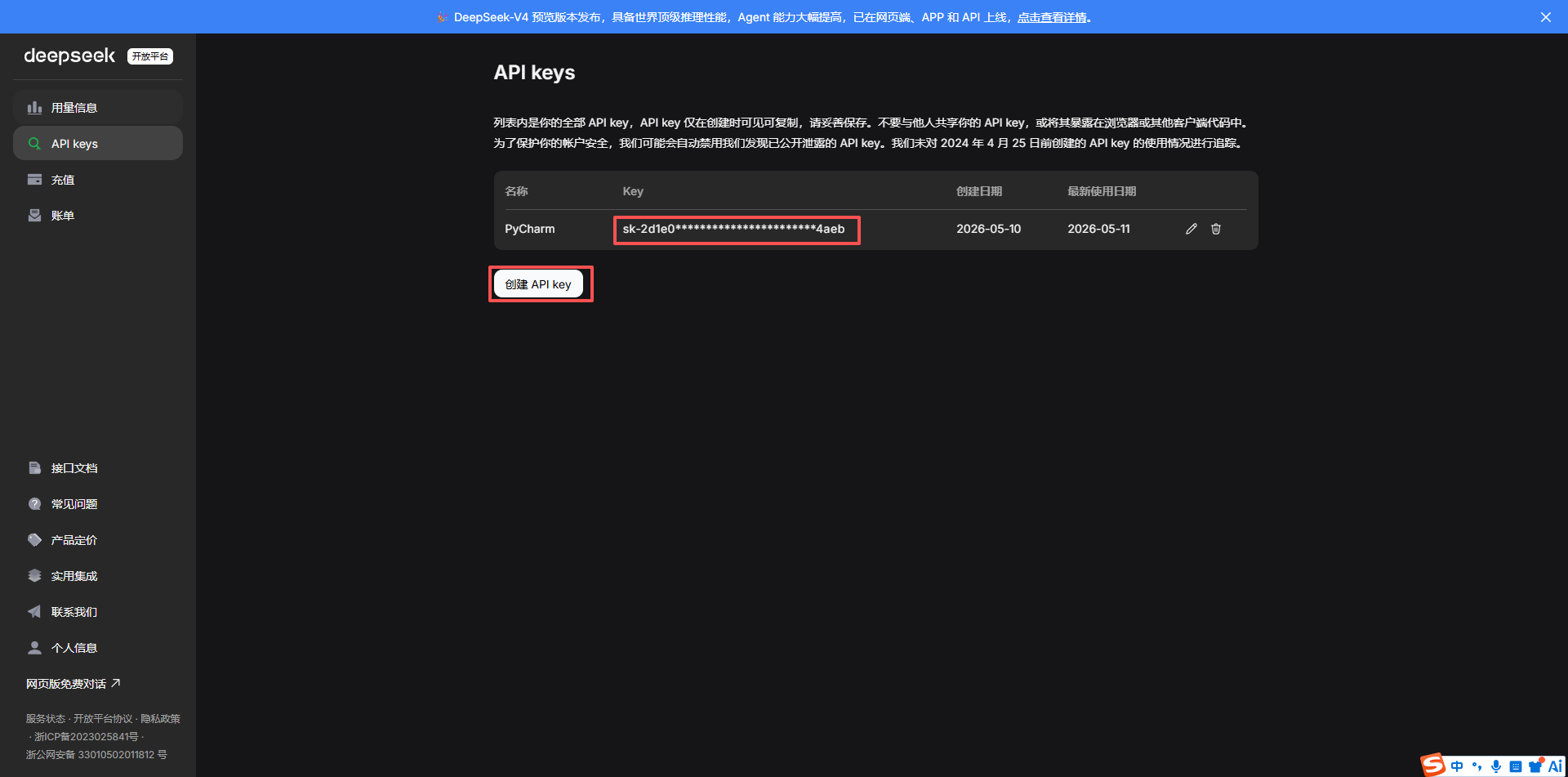Viewport: 1568px width, 777px height.
Task: Click 创建 API key button
Action: [x=538, y=284]
